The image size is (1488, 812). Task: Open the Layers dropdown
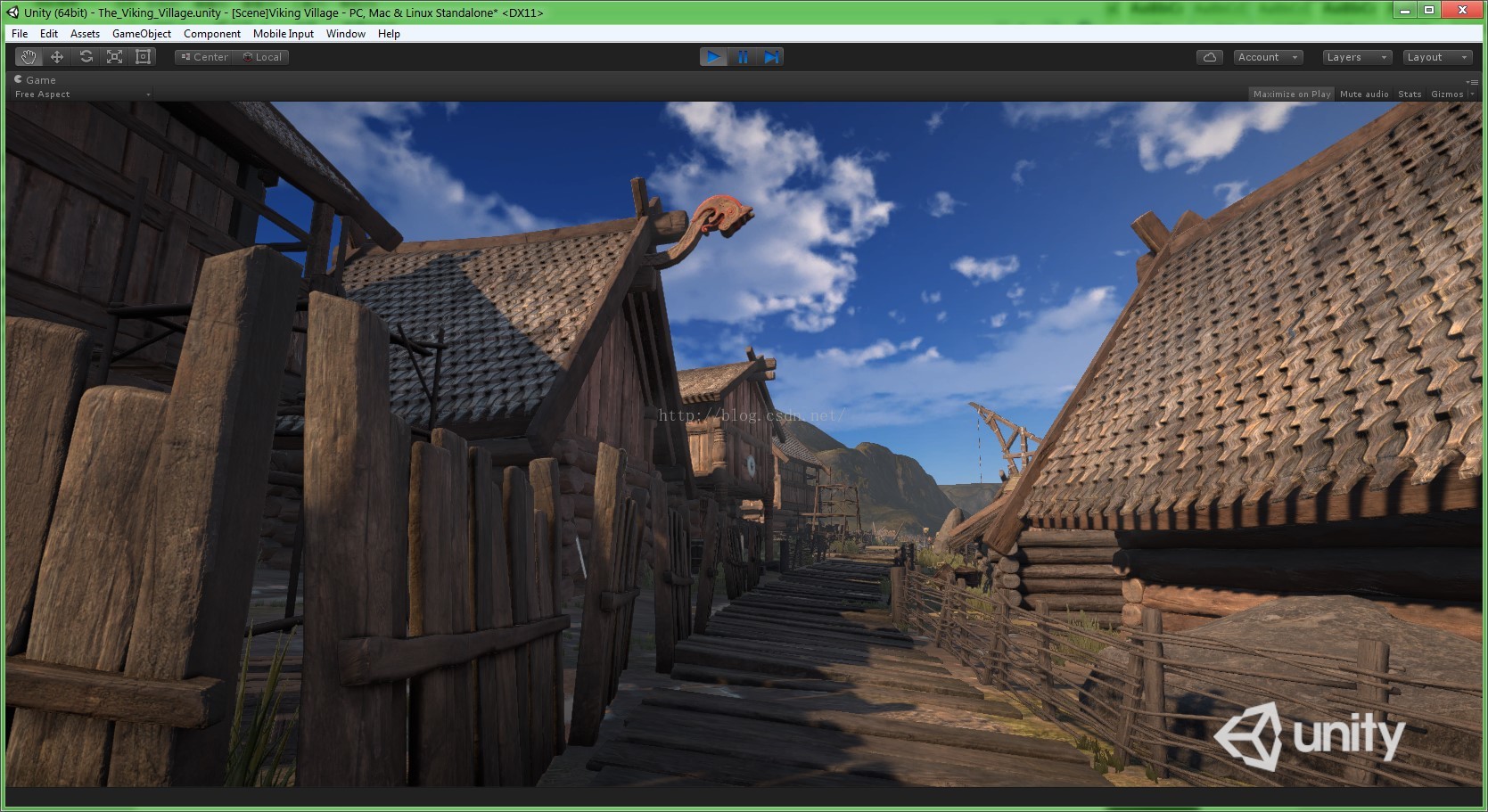(x=1356, y=57)
